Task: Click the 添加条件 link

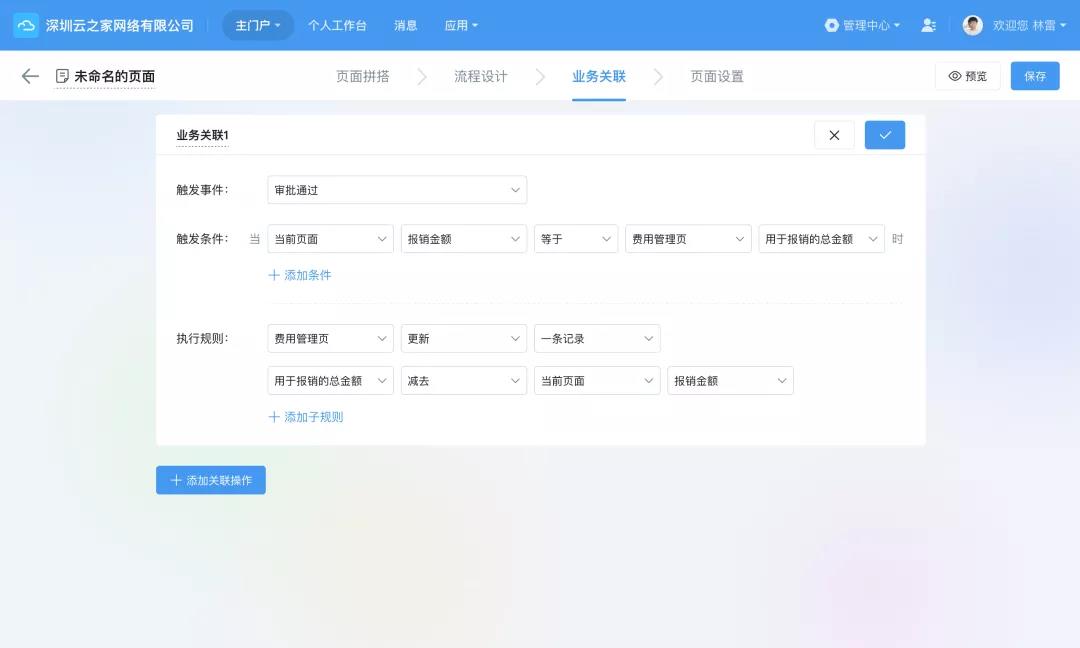Action: [x=300, y=275]
